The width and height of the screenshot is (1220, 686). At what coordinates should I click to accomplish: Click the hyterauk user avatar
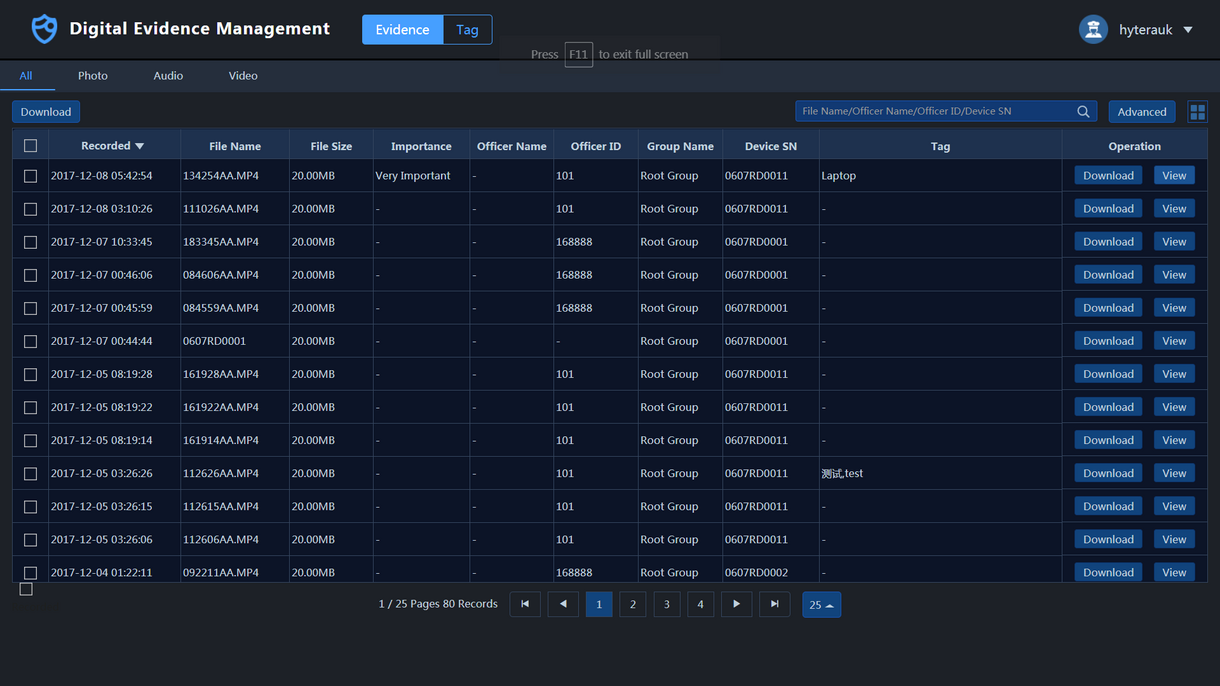click(1093, 30)
